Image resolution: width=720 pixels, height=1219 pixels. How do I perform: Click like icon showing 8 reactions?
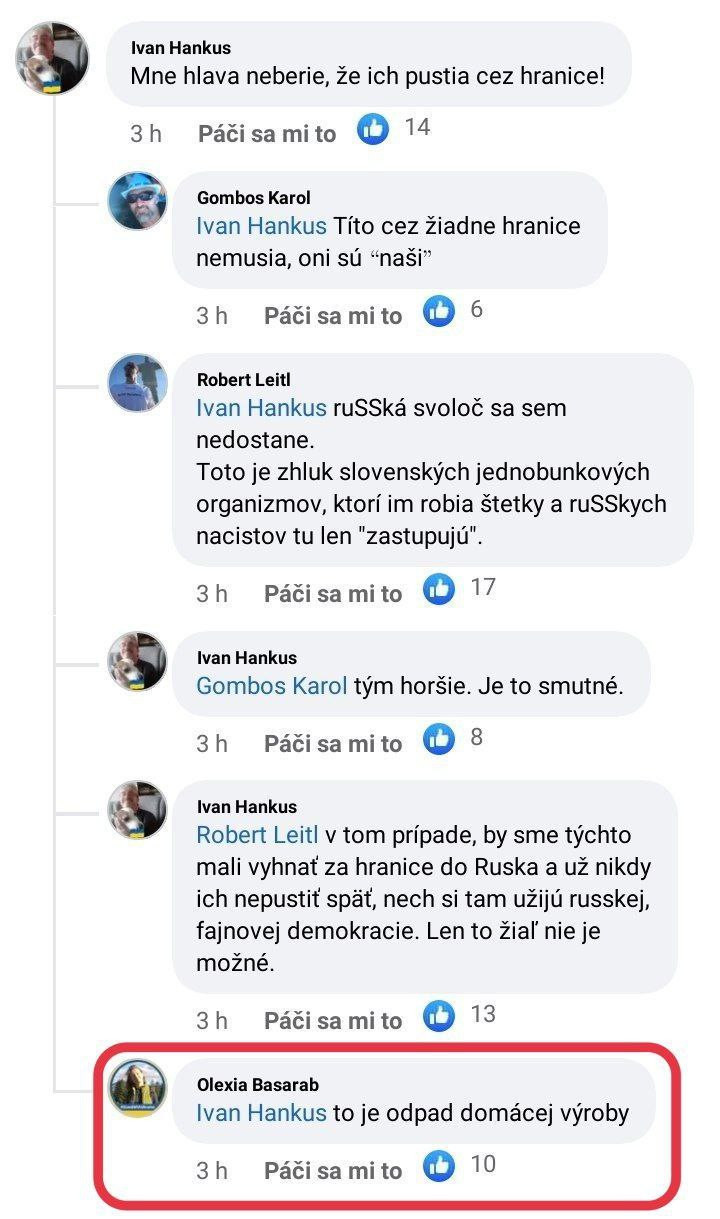439,740
